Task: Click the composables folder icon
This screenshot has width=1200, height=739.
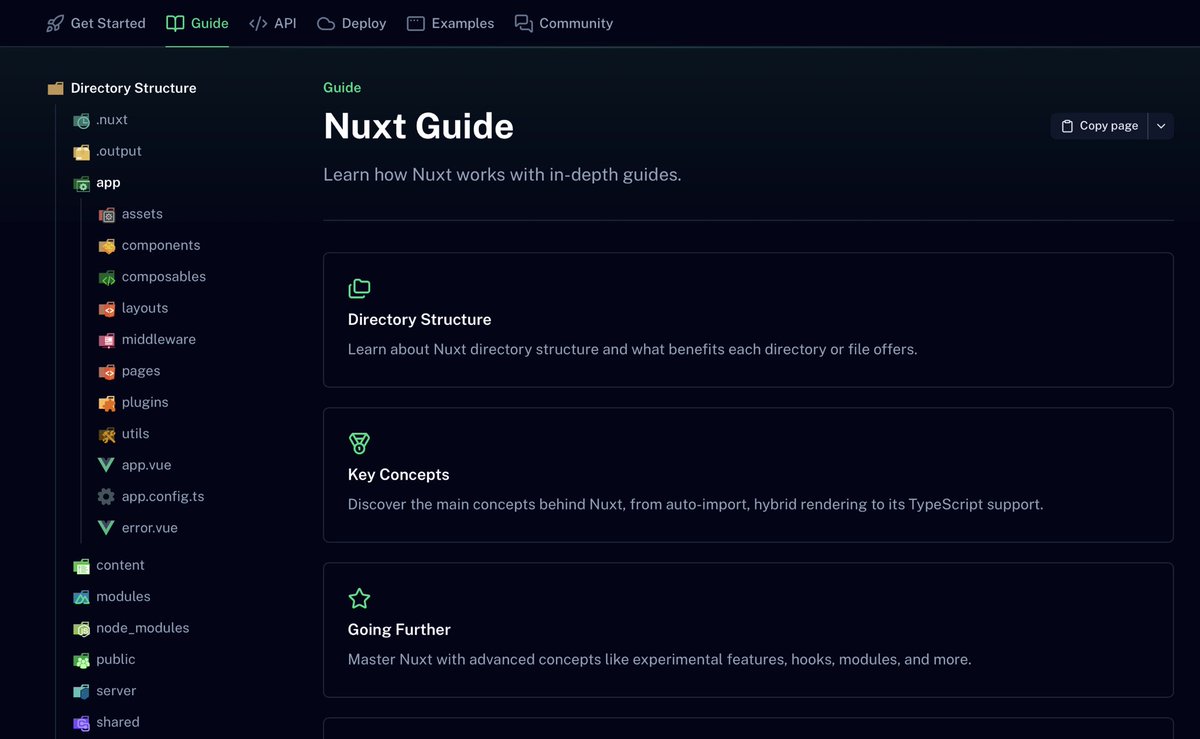Action: [107, 277]
